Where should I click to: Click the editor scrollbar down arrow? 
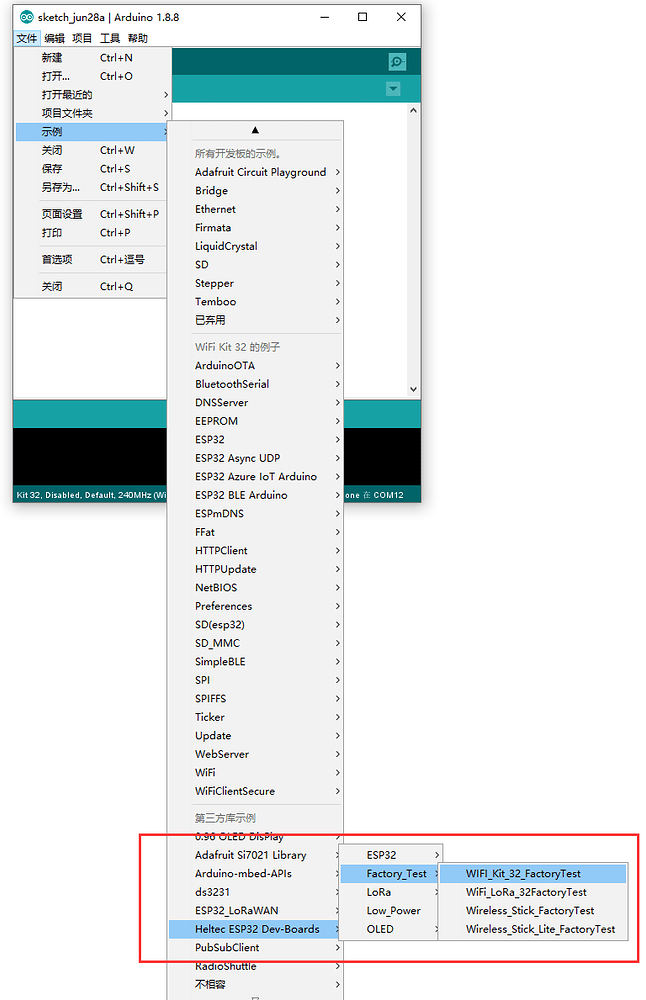[414, 389]
